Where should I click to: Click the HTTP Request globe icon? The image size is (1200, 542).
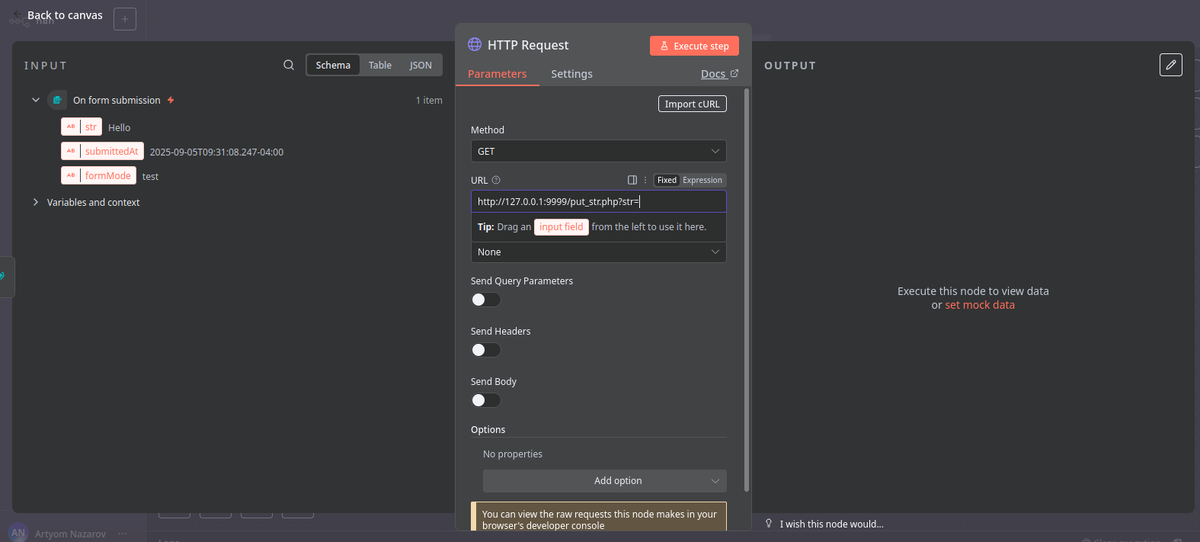point(474,45)
